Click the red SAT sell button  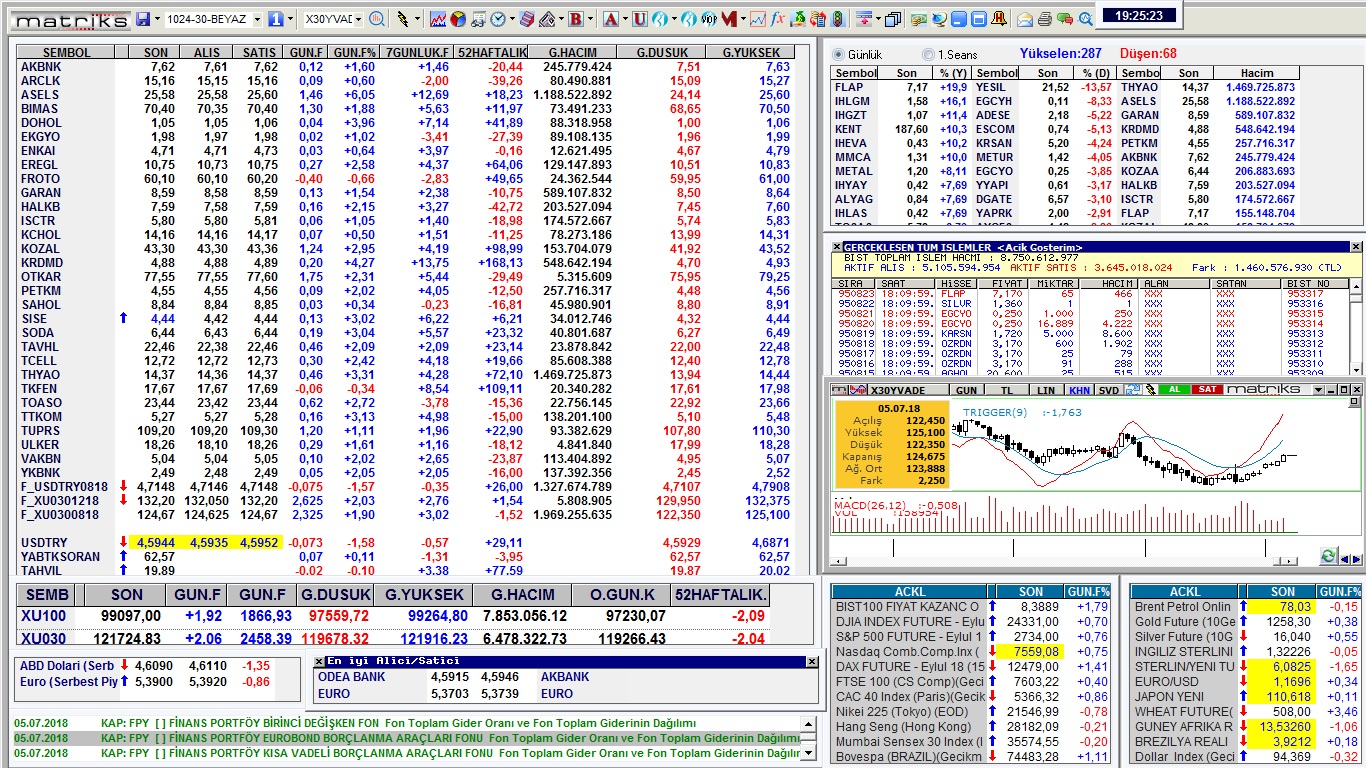[1207, 389]
